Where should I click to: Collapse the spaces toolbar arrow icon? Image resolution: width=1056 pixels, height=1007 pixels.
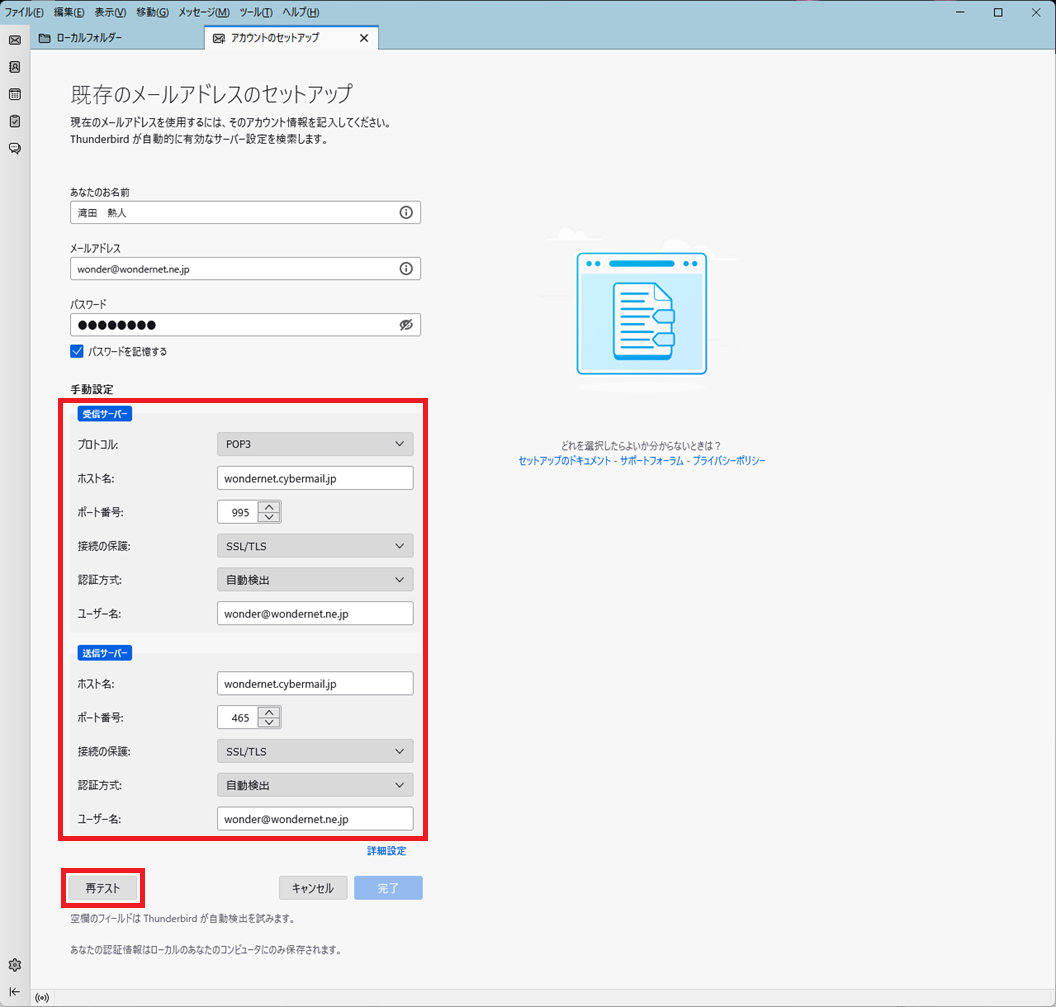point(15,992)
